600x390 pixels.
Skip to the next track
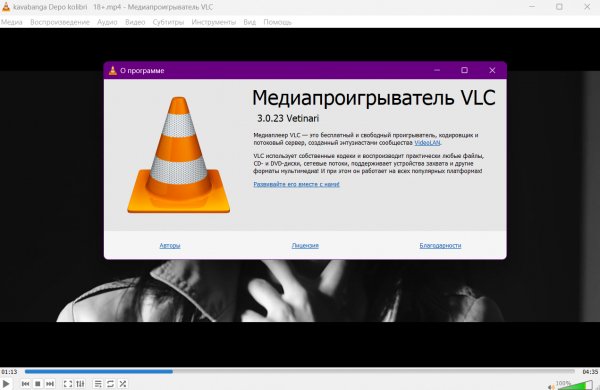coord(50,383)
